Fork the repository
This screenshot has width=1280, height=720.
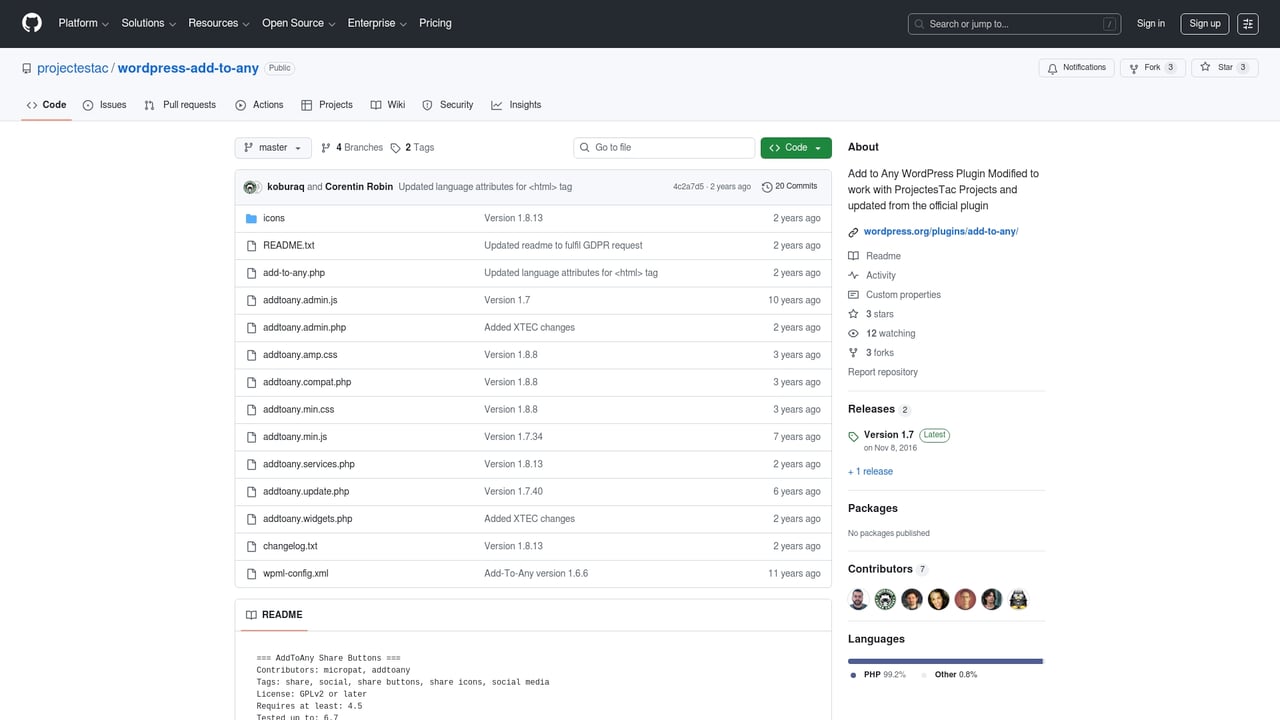tap(1153, 68)
